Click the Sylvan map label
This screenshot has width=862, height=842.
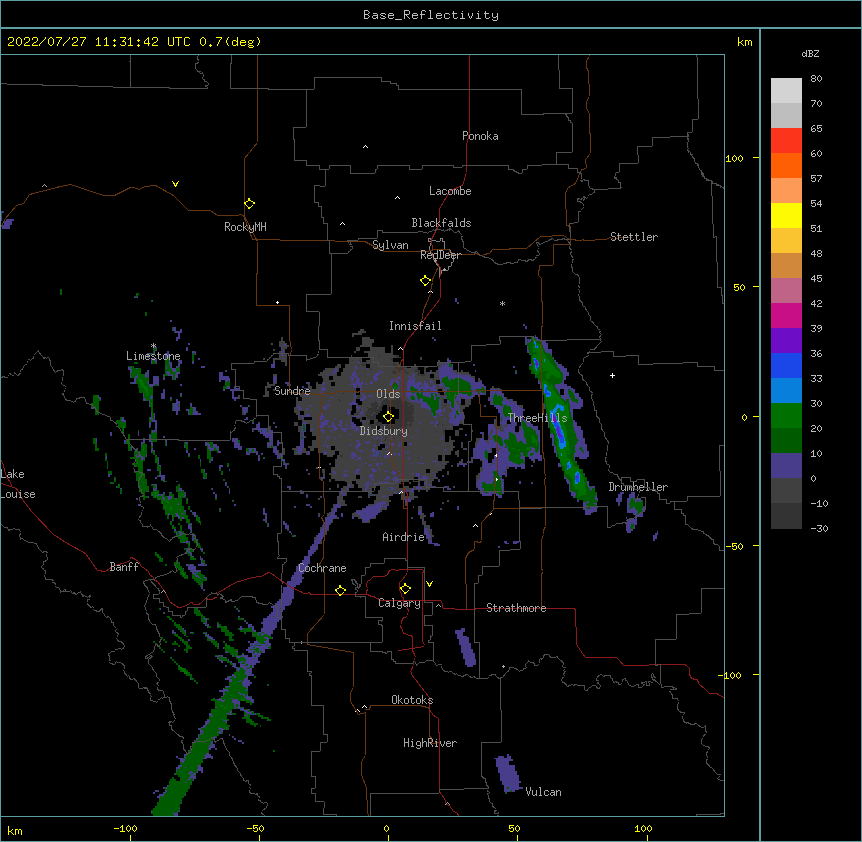tap(390, 245)
